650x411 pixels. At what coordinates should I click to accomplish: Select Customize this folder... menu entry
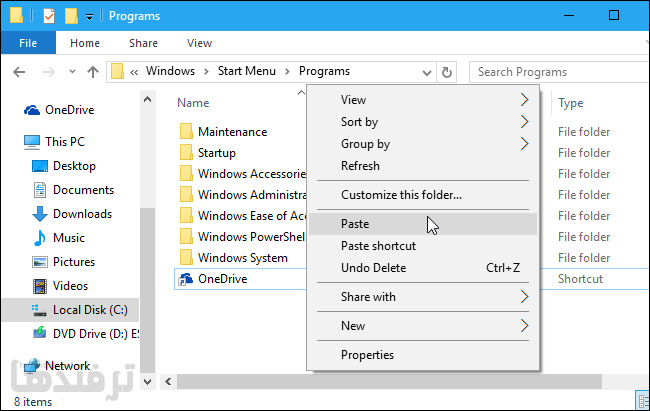point(423,195)
